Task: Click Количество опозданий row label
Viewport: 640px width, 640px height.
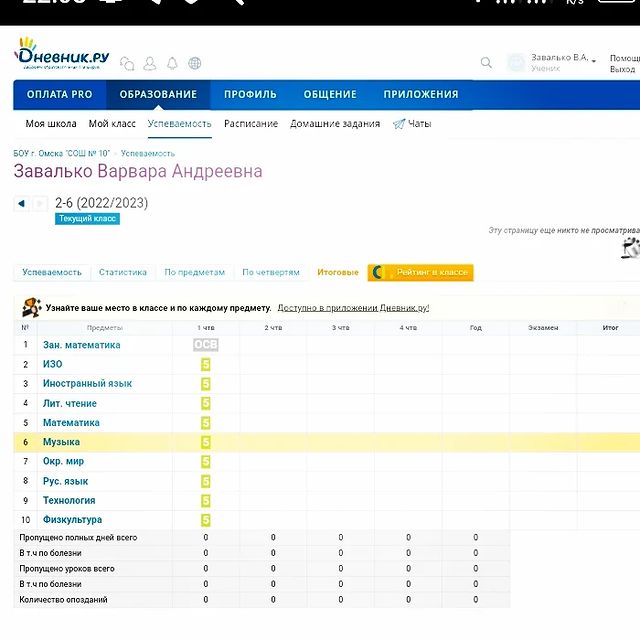Action: pyautogui.click(x=63, y=600)
